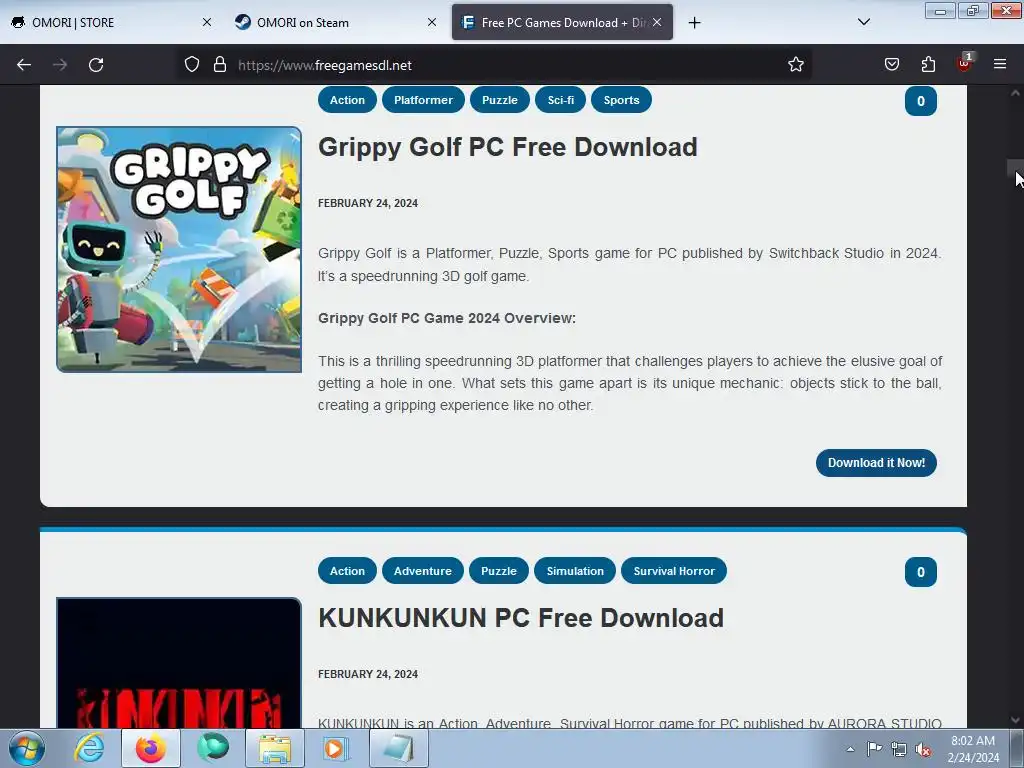
Task: Open the Sci-fi category tag
Action: (x=560, y=100)
